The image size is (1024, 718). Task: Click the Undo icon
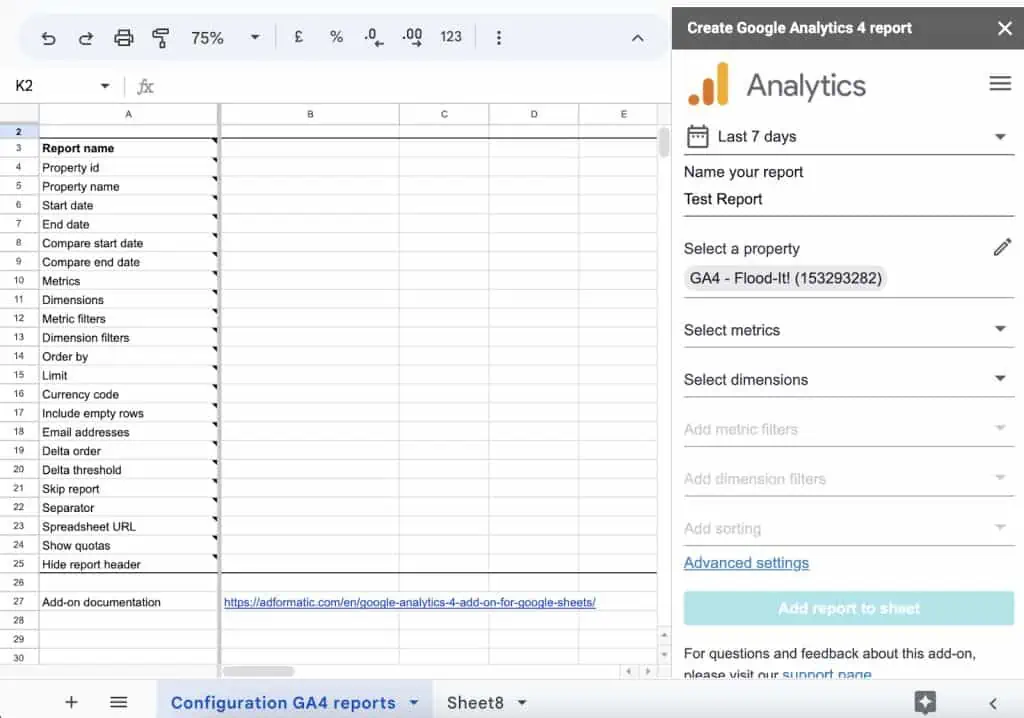tap(50, 37)
